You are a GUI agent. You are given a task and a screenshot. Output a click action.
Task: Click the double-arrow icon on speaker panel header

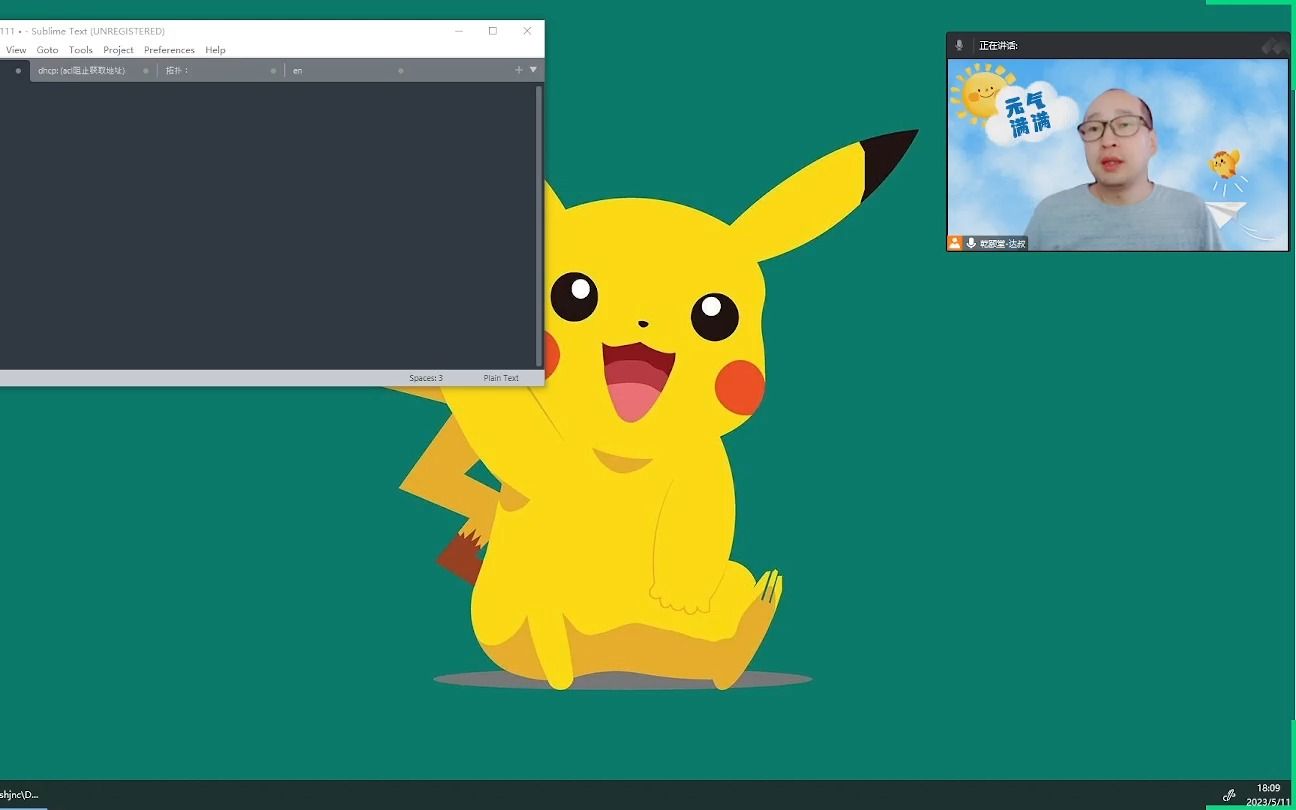pyautogui.click(x=1273, y=46)
